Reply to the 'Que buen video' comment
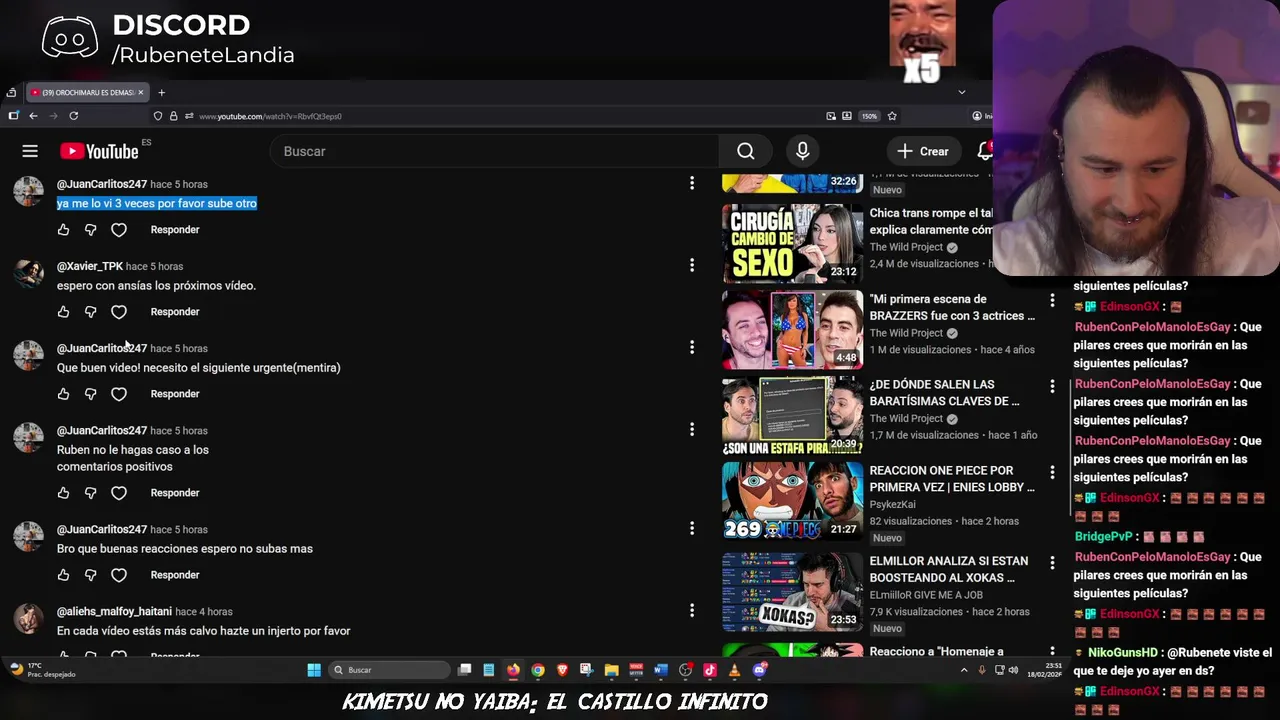The height and width of the screenshot is (720, 1280). (x=175, y=394)
